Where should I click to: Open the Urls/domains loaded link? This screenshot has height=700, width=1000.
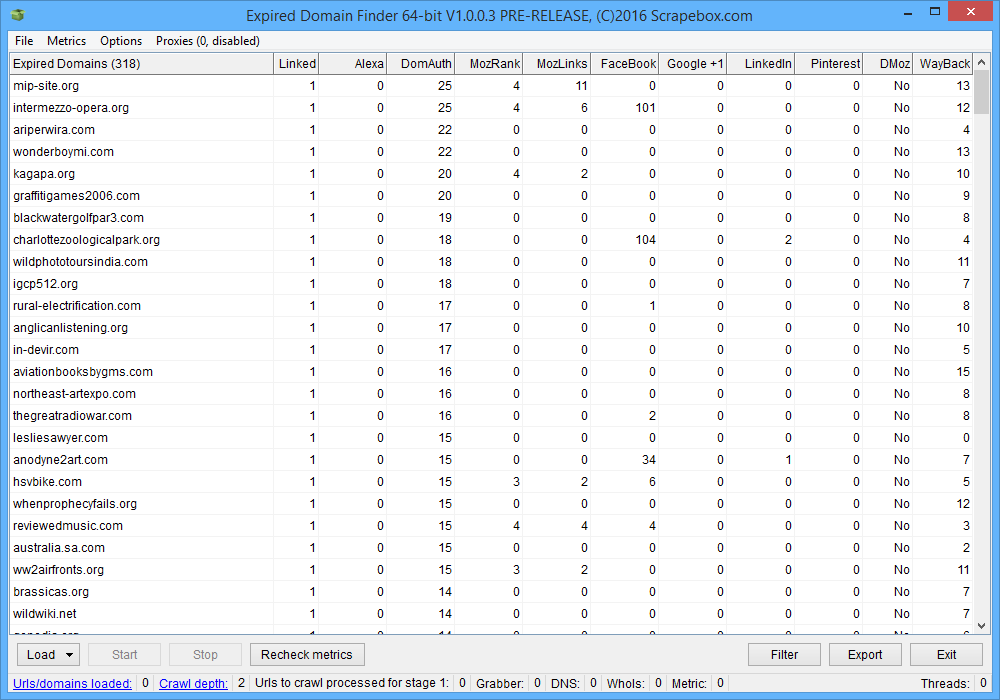tap(70, 684)
